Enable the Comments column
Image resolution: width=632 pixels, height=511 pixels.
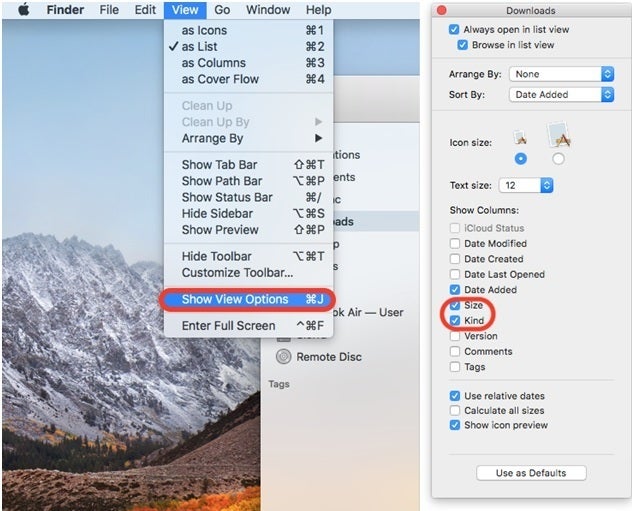click(455, 351)
